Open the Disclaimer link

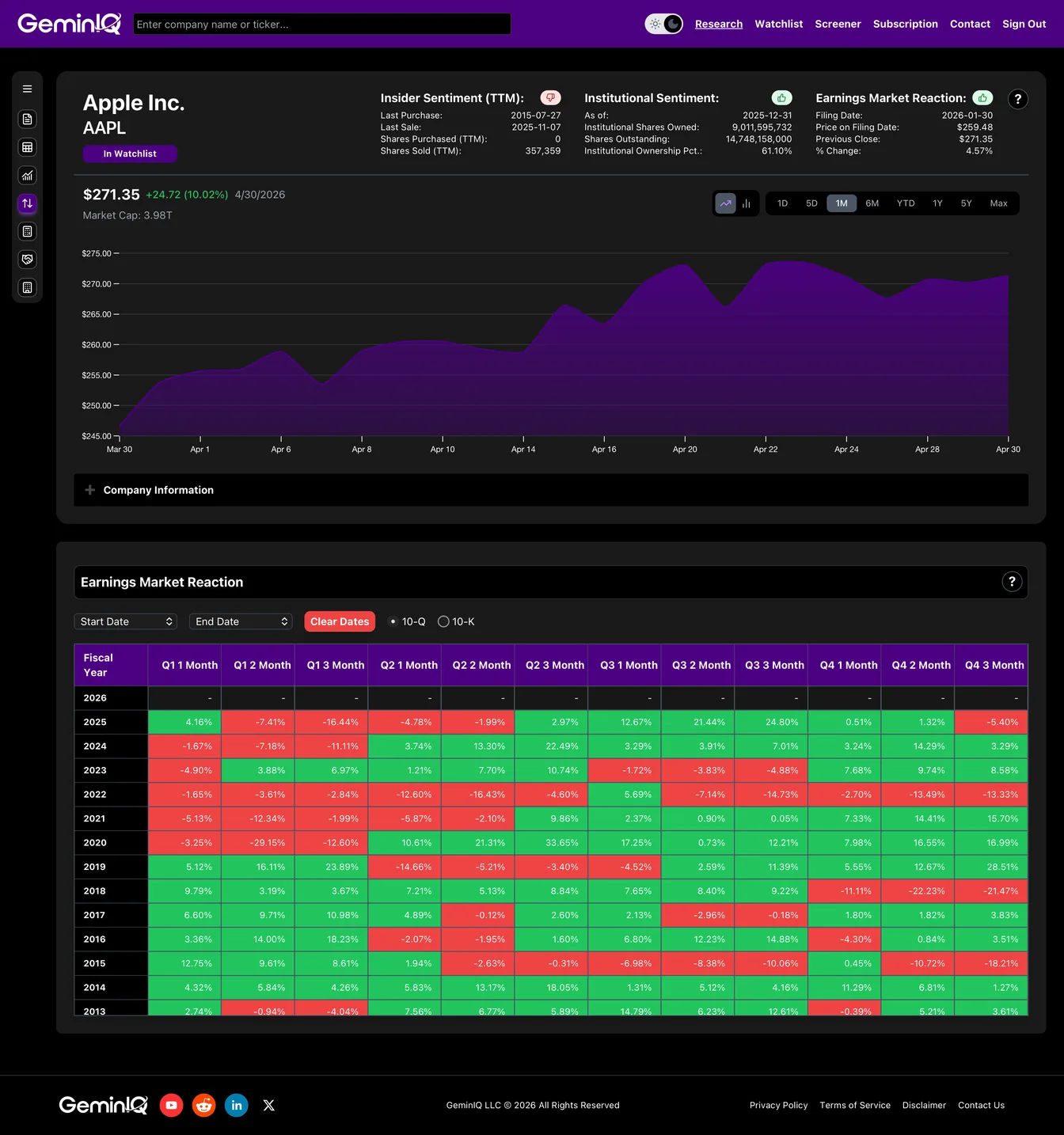click(x=924, y=1105)
